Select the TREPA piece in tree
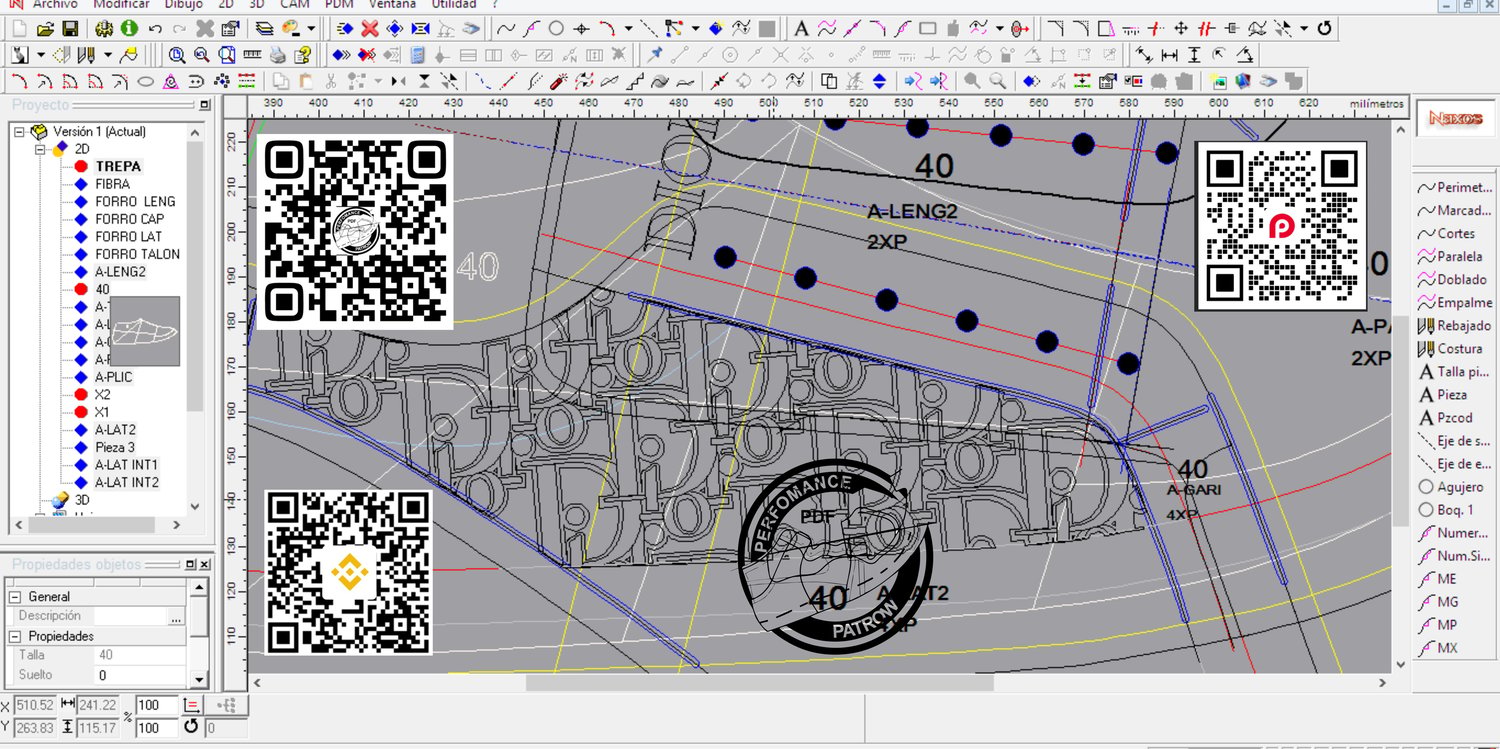Viewport: 1500px width, 749px height. pos(118,166)
